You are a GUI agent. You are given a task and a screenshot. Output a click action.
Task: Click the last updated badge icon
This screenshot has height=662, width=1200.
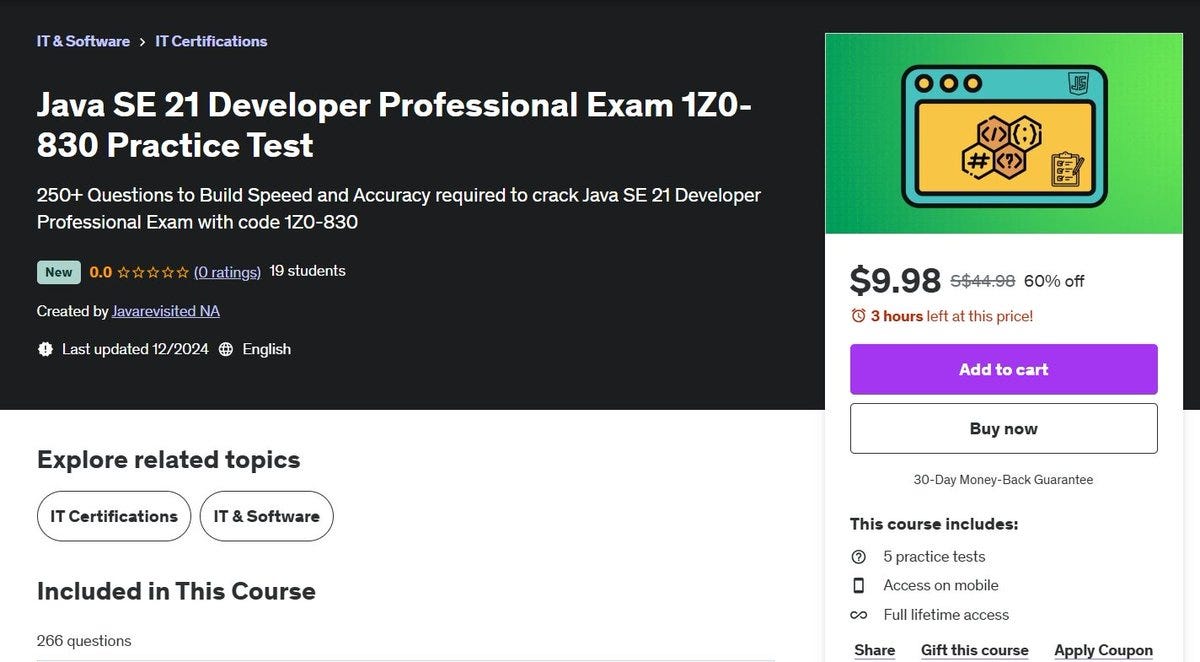45,349
